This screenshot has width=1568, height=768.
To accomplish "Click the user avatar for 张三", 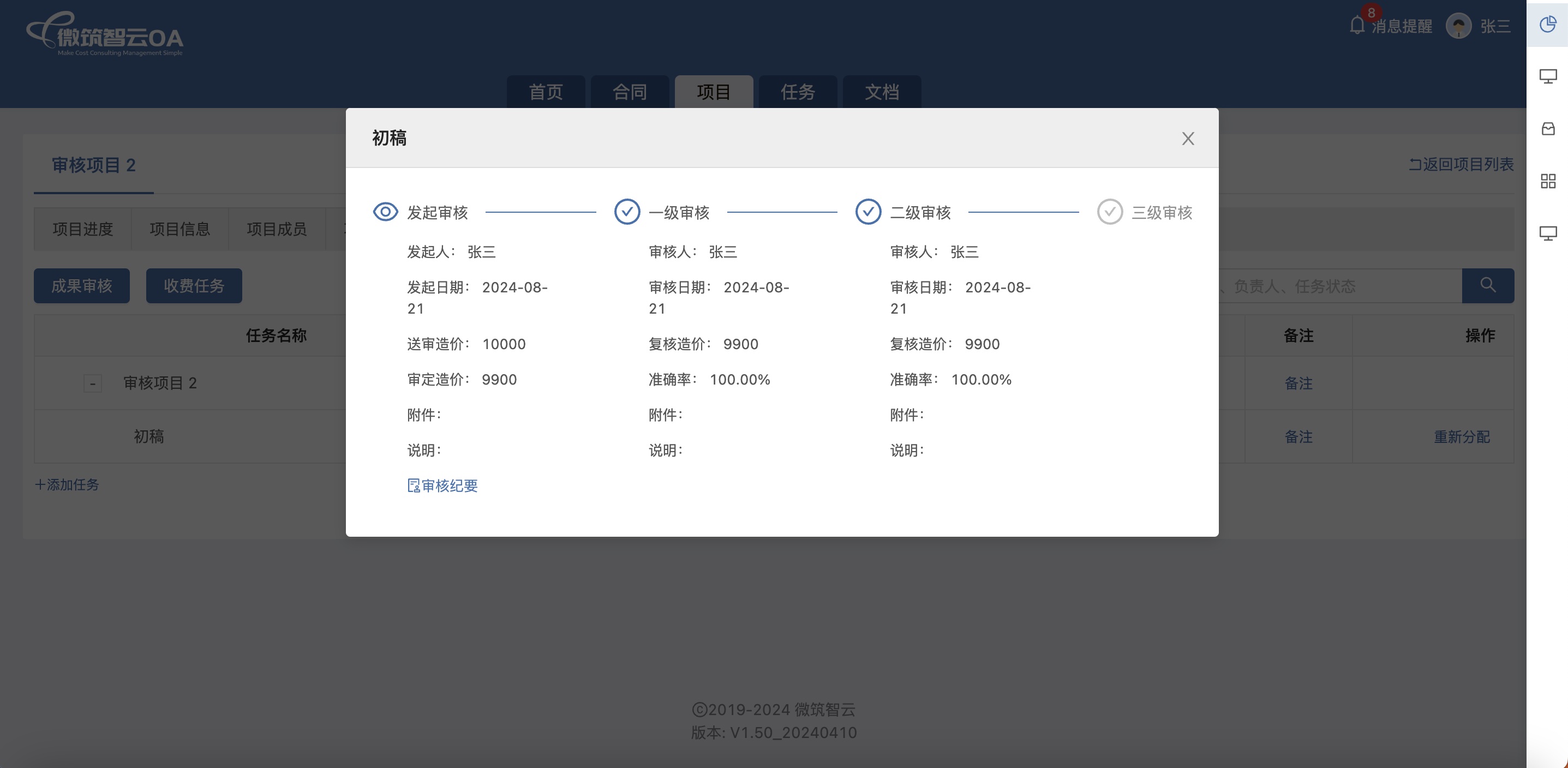I will 1458,26.
